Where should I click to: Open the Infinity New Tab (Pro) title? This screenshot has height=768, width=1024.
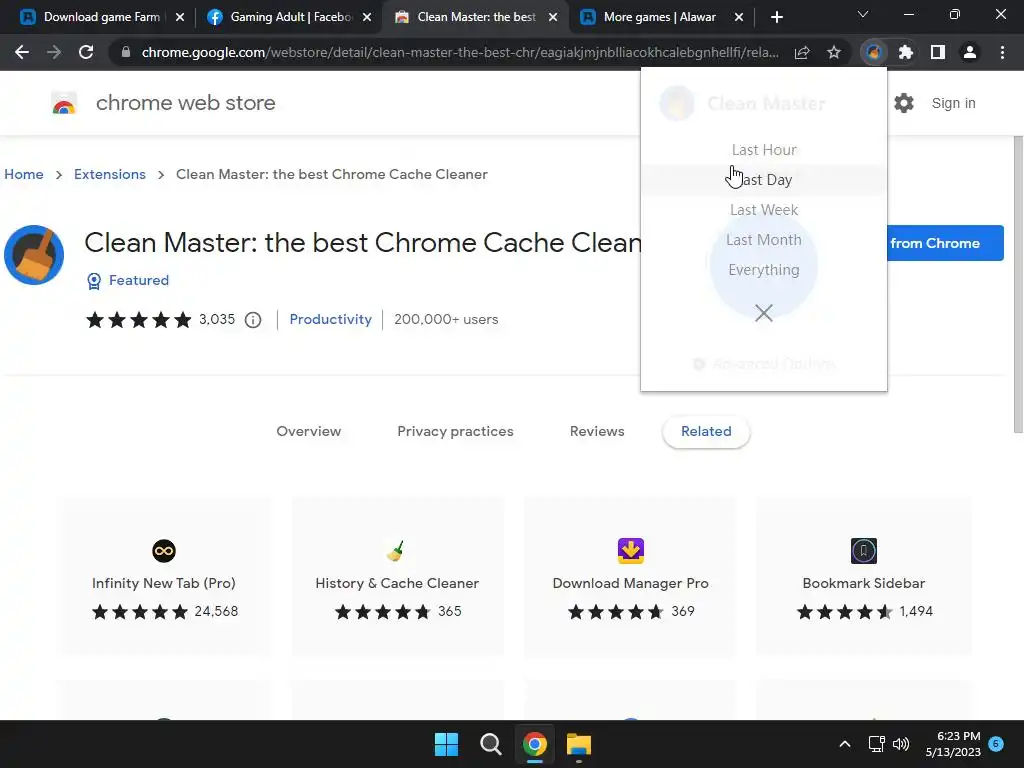[164, 583]
